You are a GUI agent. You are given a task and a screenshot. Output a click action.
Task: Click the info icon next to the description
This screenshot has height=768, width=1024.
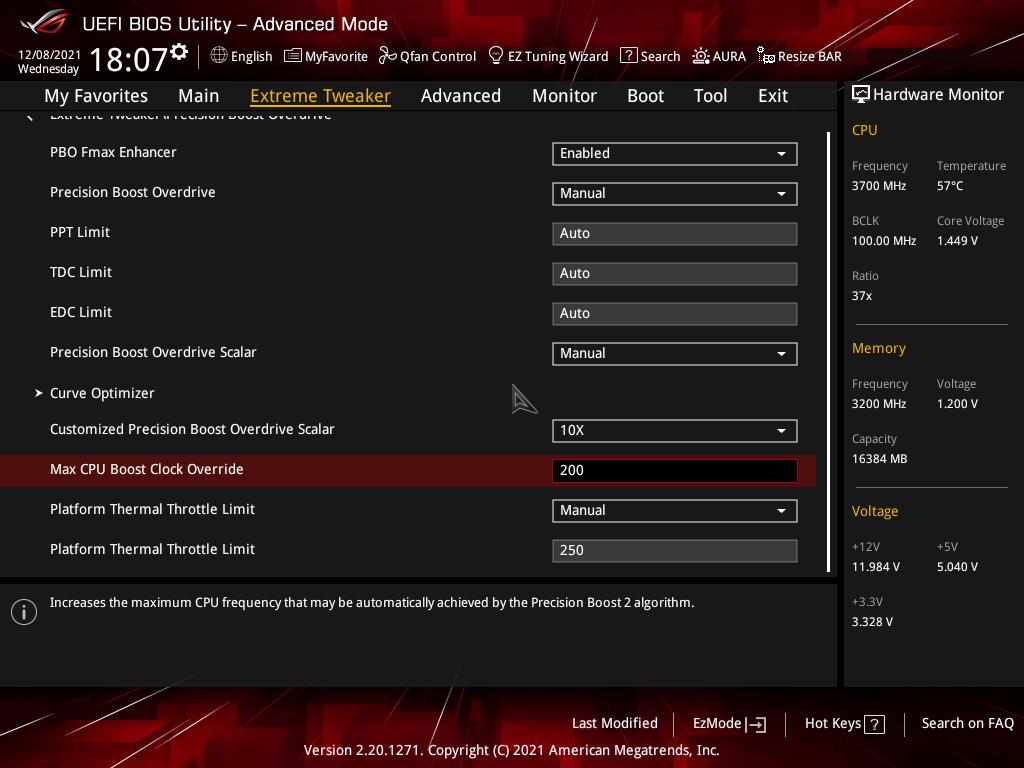(24, 611)
